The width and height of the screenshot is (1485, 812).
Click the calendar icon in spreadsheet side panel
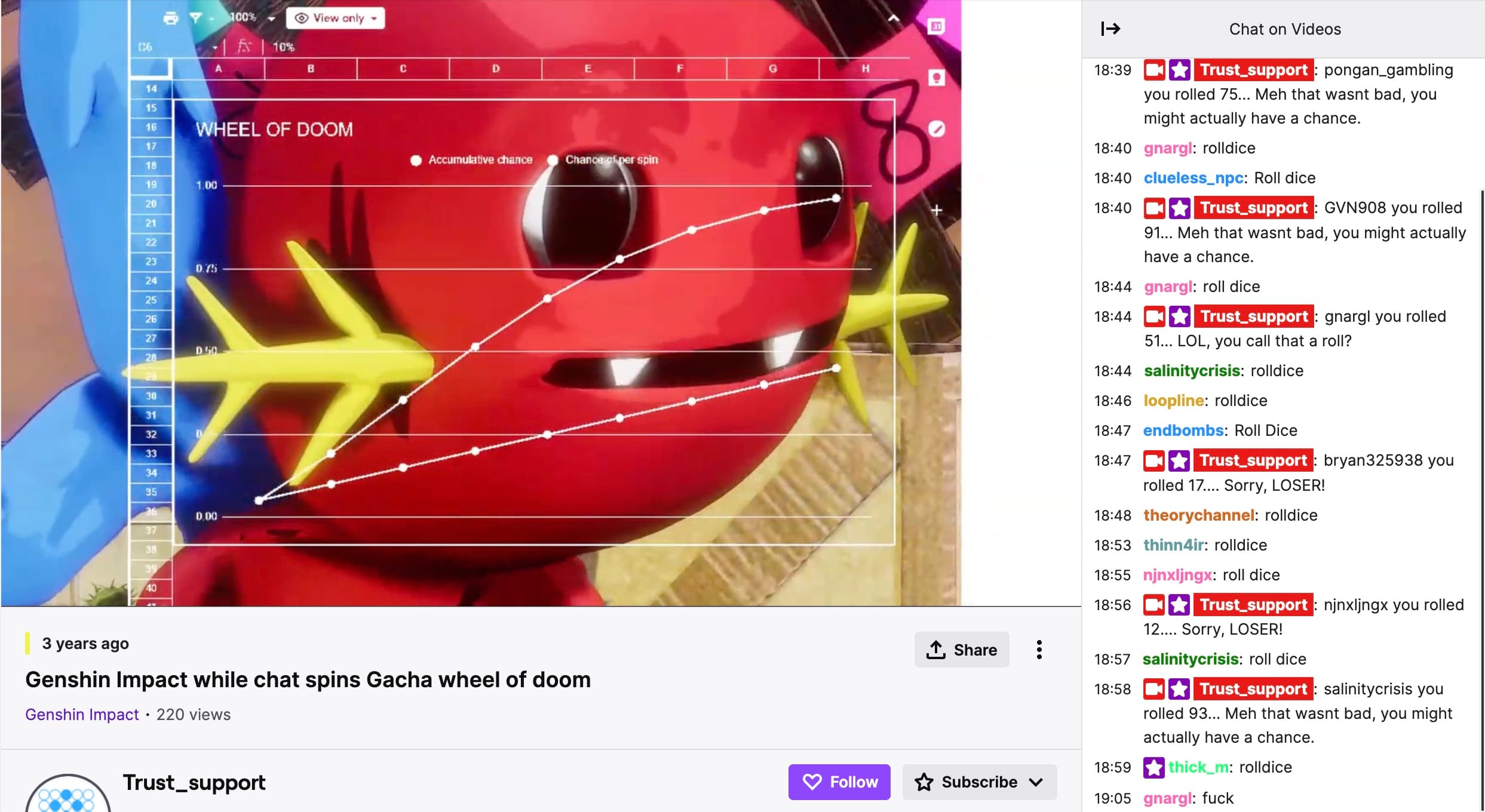coord(936,26)
